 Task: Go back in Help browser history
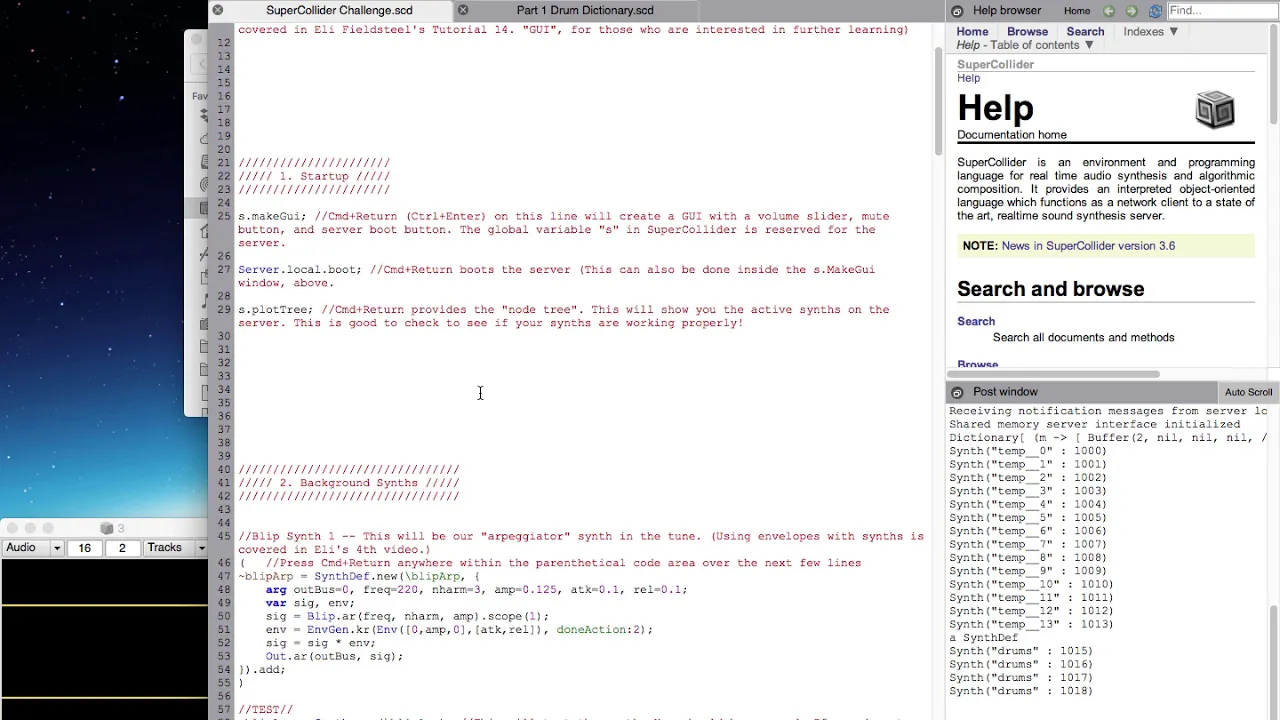pos(1108,11)
